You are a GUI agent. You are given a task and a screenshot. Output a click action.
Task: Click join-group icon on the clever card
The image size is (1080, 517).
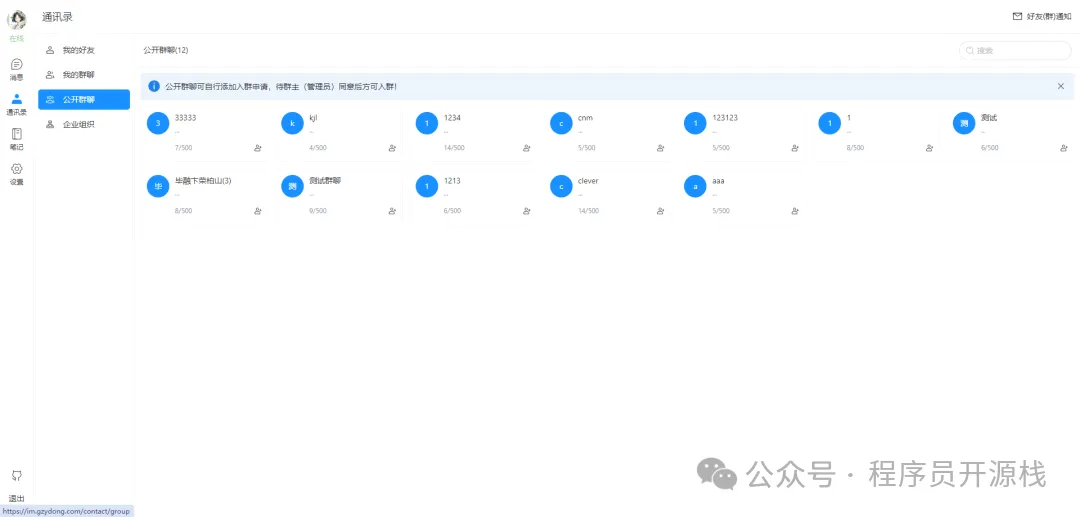[x=661, y=211]
